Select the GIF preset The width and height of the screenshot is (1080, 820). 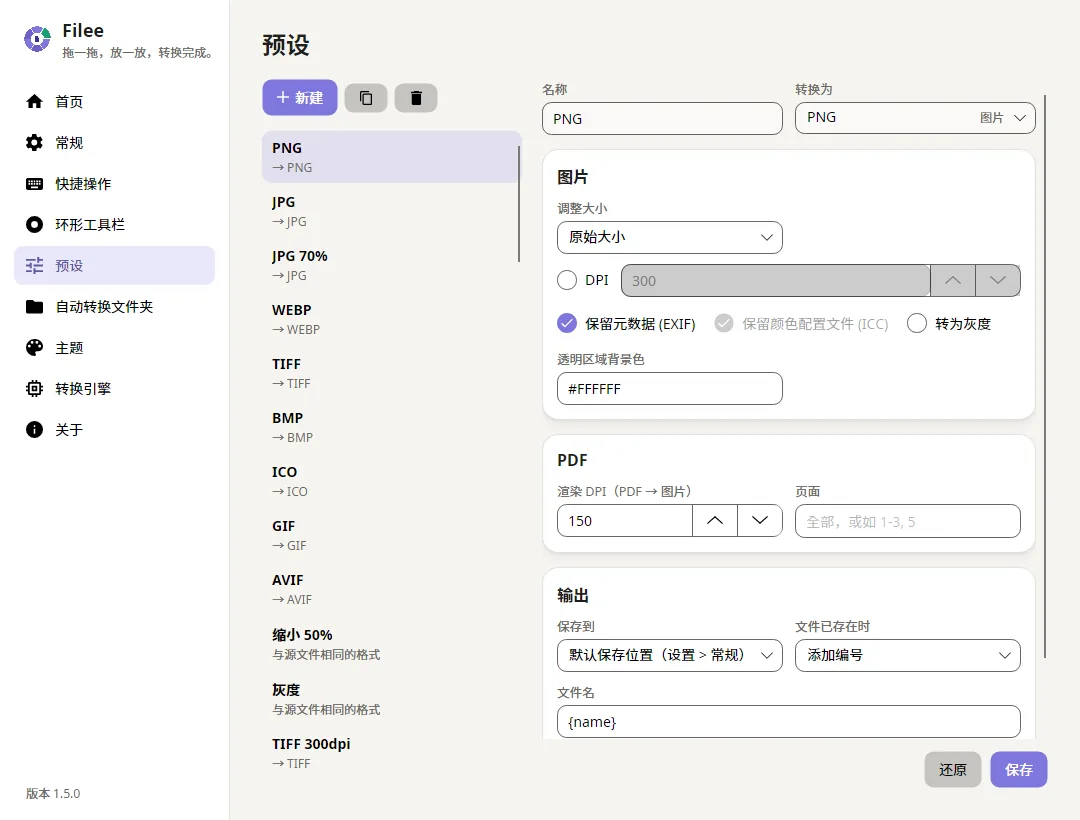click(x=390, y=535)
